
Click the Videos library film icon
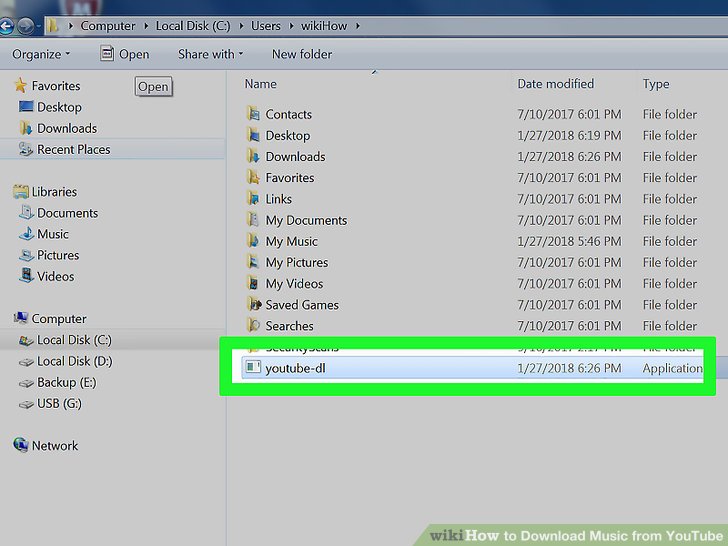[x=26, y=275]
